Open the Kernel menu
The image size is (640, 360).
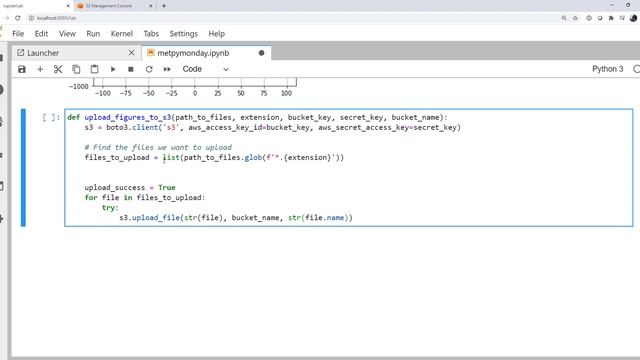[122, 34]
